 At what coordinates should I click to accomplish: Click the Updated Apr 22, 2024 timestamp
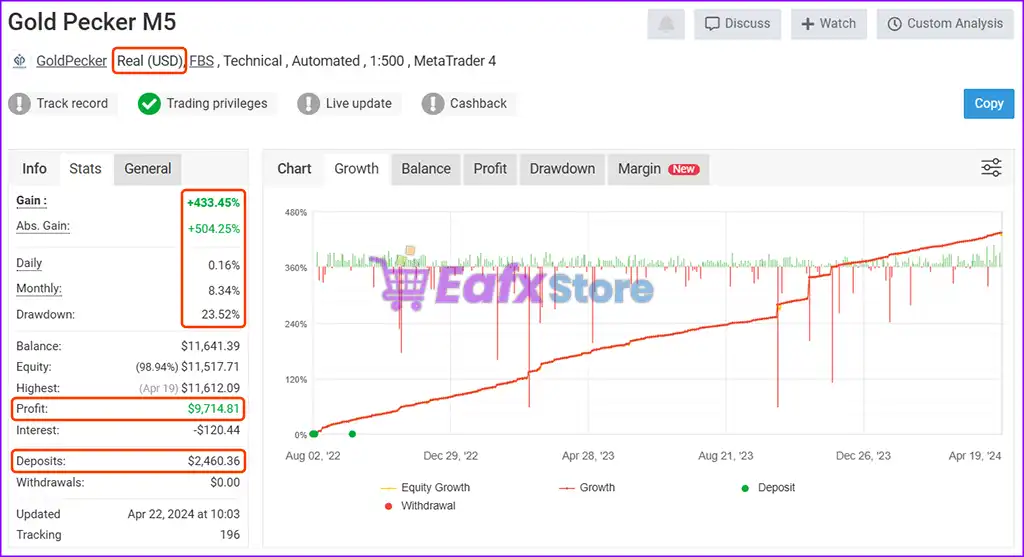tap(184, 514)
